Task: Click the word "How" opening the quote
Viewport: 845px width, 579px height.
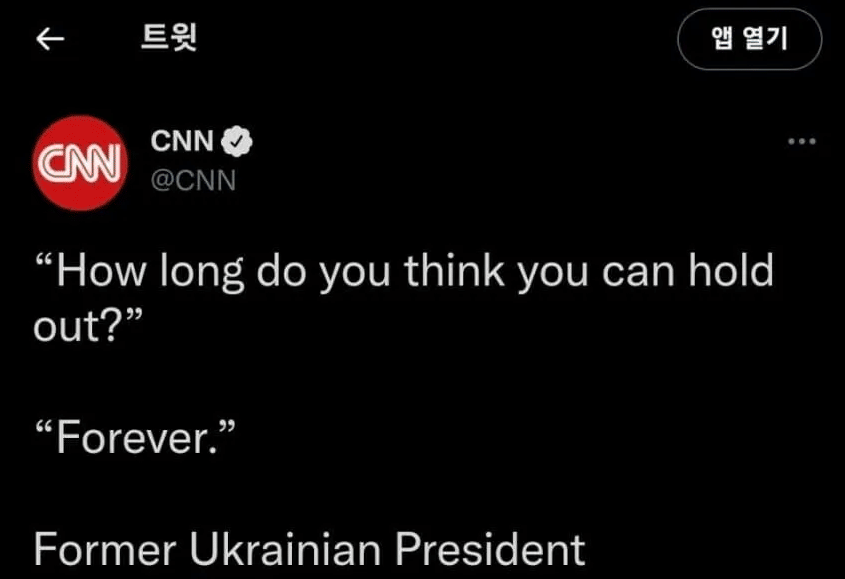Action: tap(100, 270)
